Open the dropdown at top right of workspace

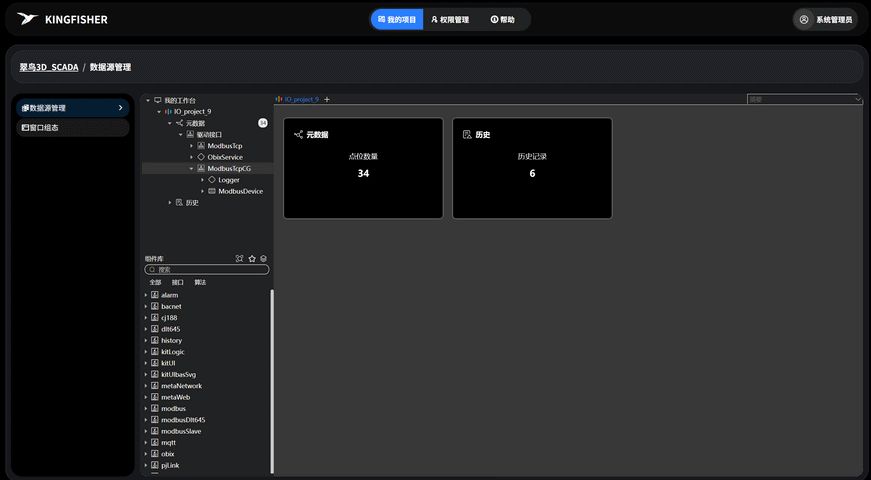click(804, 99)
